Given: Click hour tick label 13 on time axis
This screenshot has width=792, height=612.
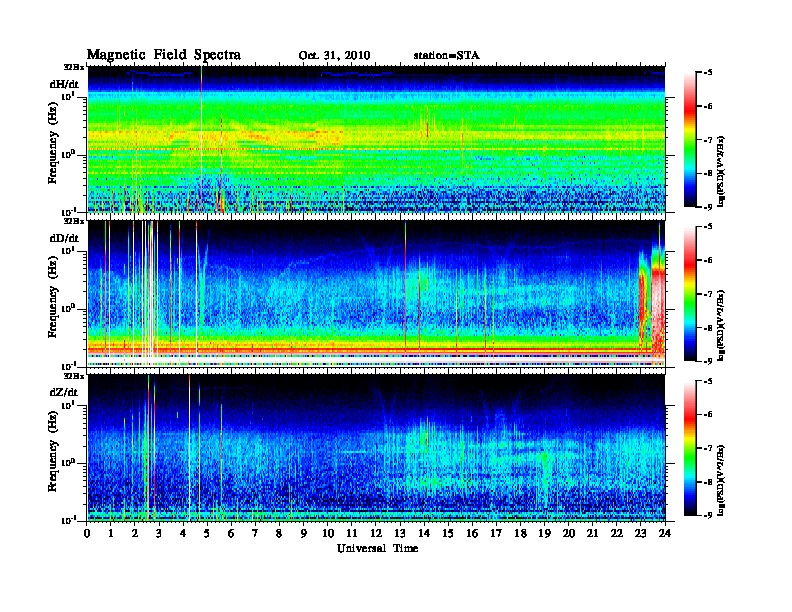Looking at the screenshot, I should pyautogui.click(x=400, y=533).
